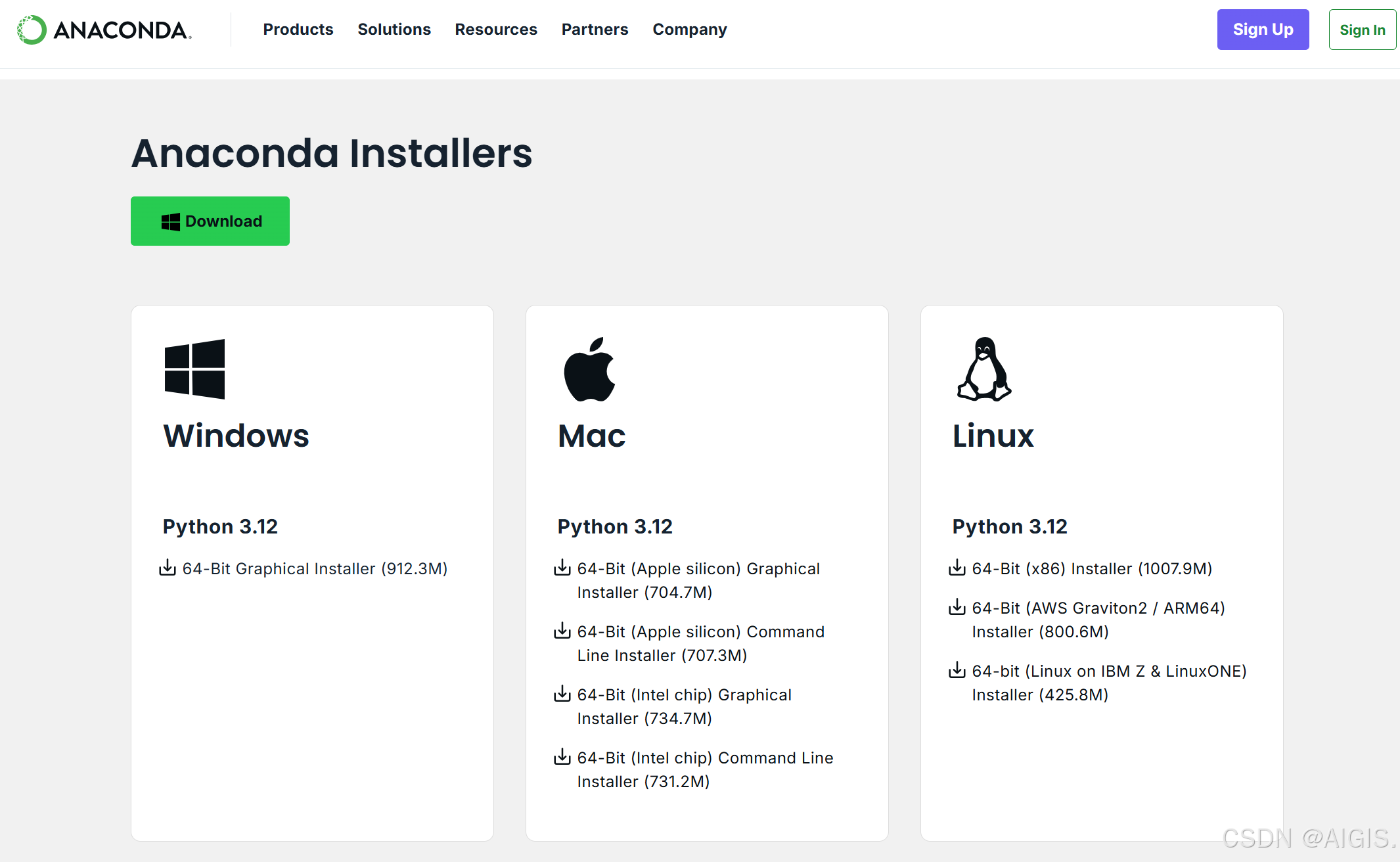This screenshot has height=862, width=1400.
Task: Click download icon beside Windows 64-Bit Graphical Installer
Action: [168, 568]
